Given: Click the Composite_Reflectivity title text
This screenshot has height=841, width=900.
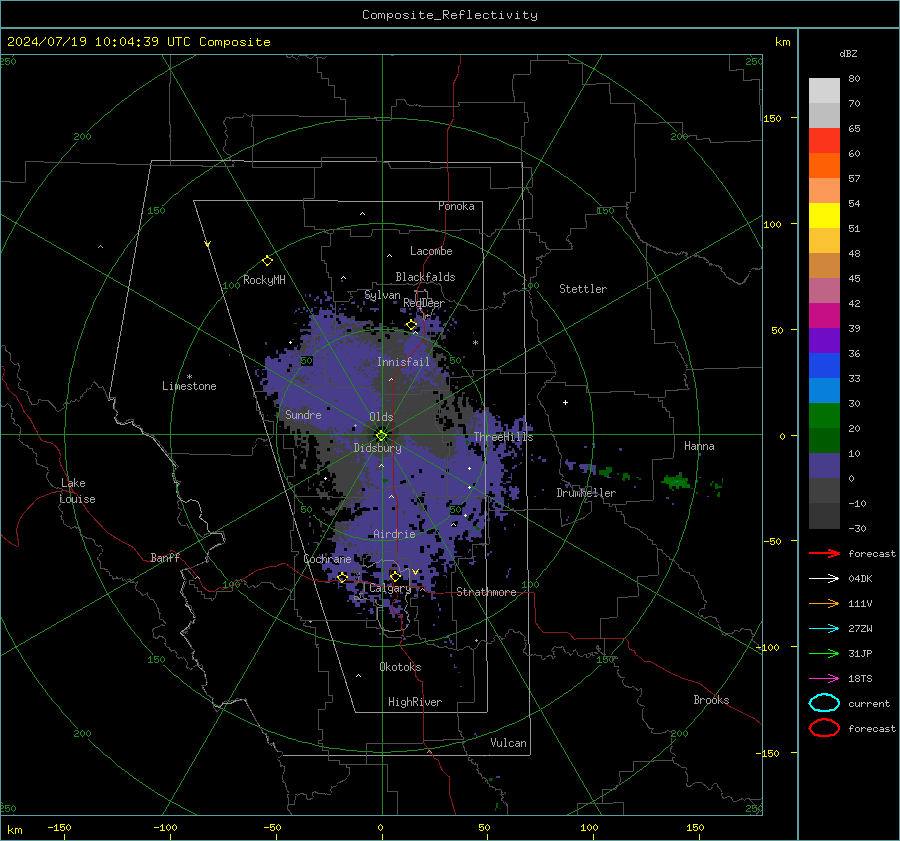Looking at the screenshot, I should tap(450, 15).
